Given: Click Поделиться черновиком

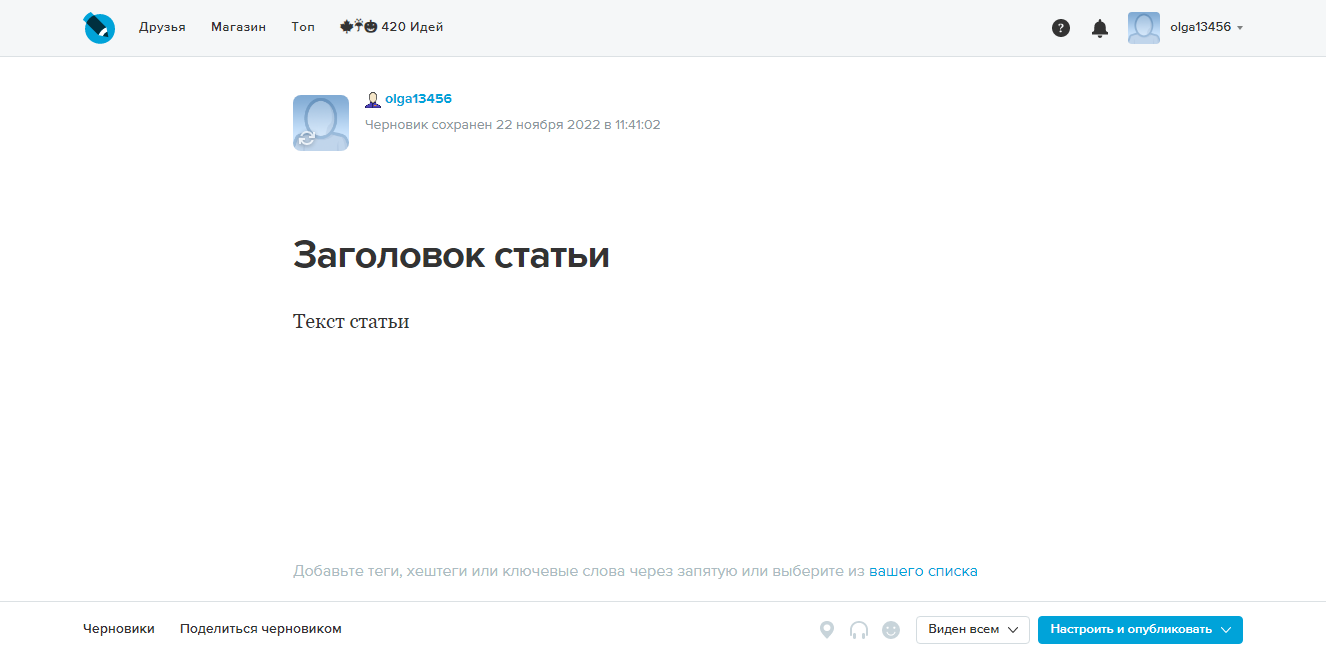Looking at the screenshot, I should (261, 629).
